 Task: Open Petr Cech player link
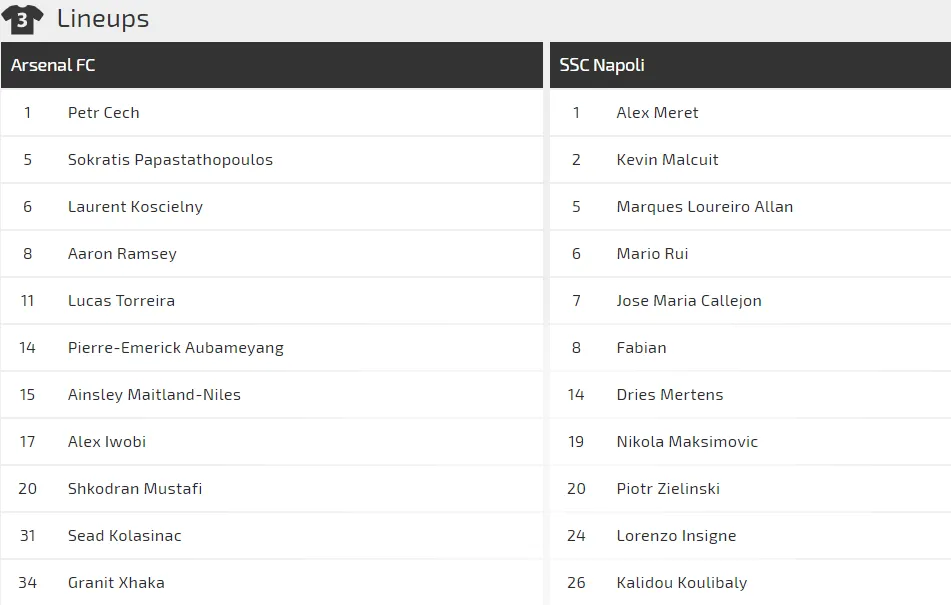(x=104, y=113)
